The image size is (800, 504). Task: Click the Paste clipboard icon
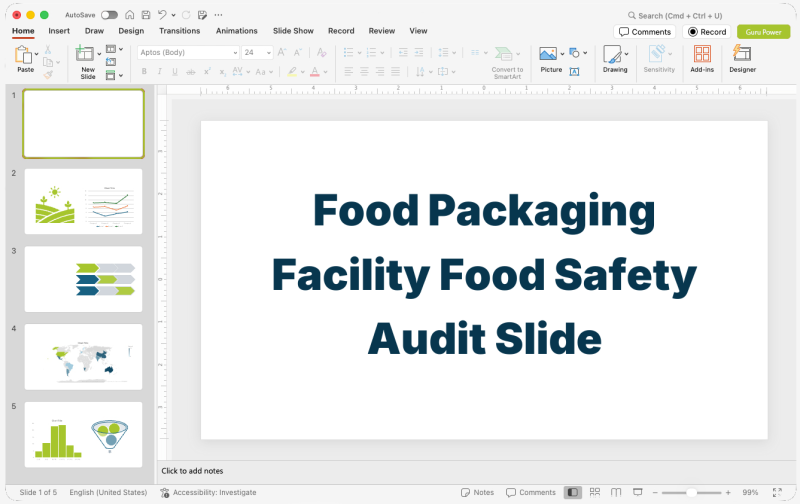(x=23, y=55)
